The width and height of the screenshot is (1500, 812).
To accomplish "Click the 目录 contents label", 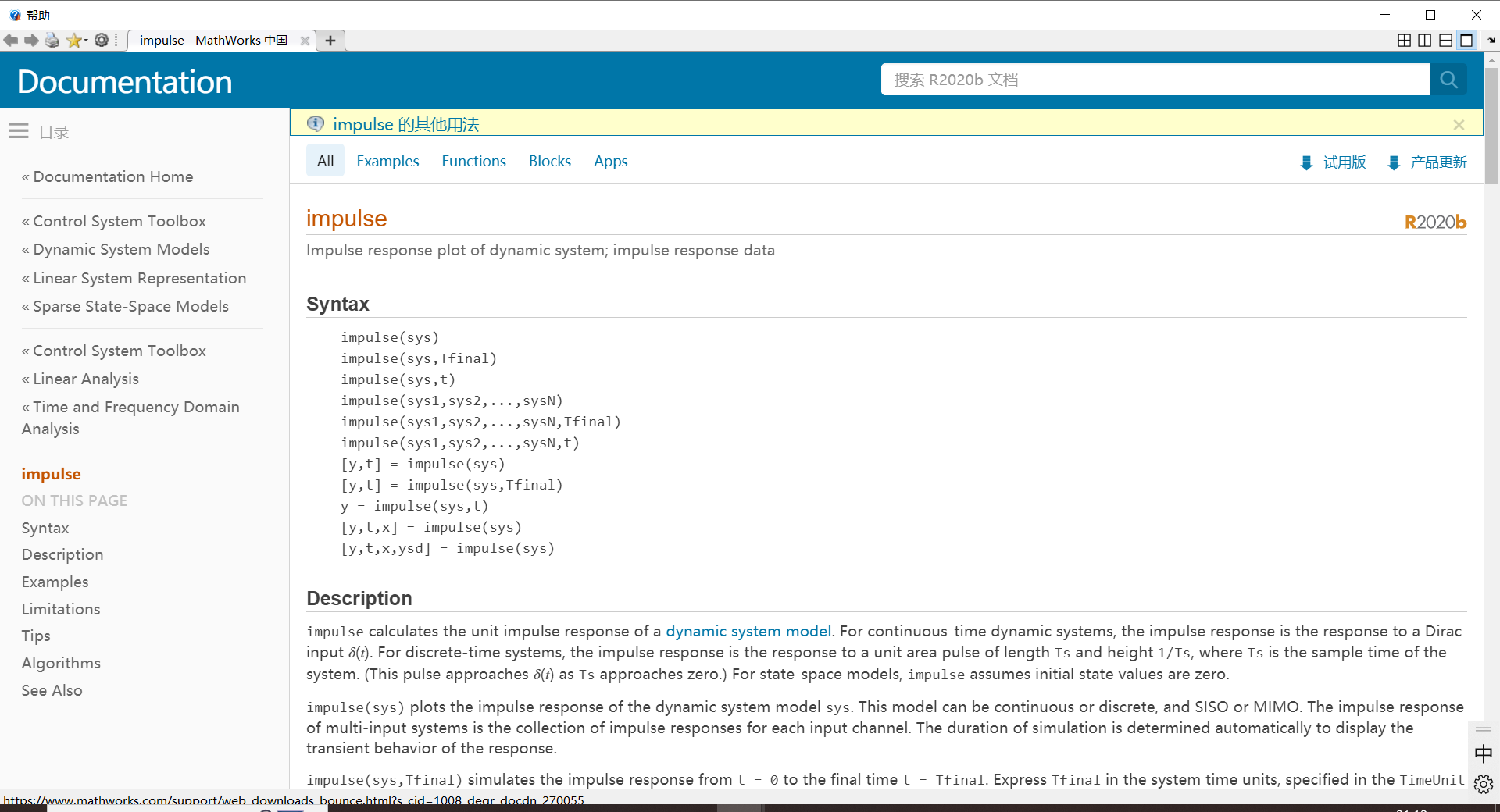I will pyautogui.click(x=54, y=132).
